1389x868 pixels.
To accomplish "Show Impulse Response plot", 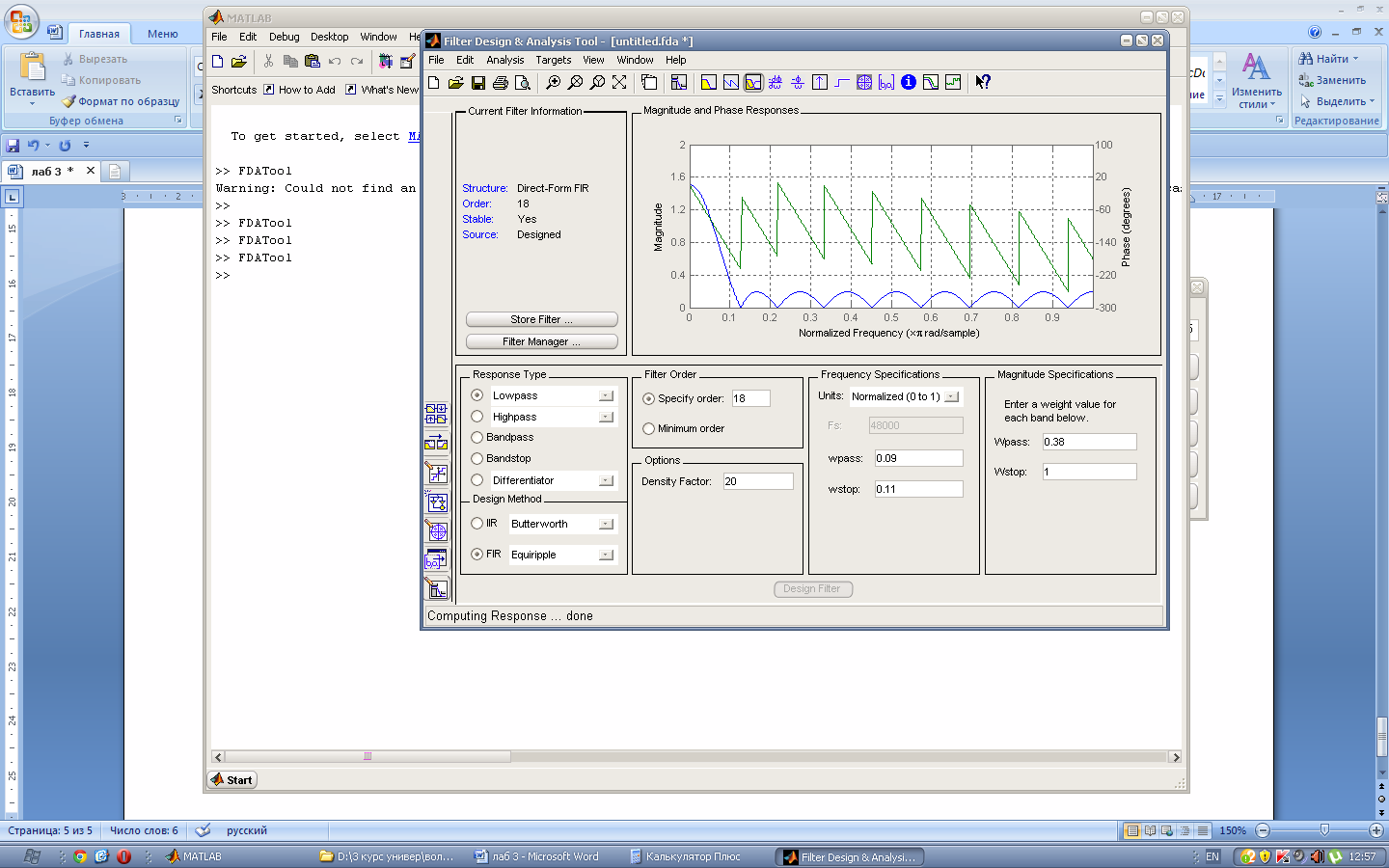I will click(820, 83).
